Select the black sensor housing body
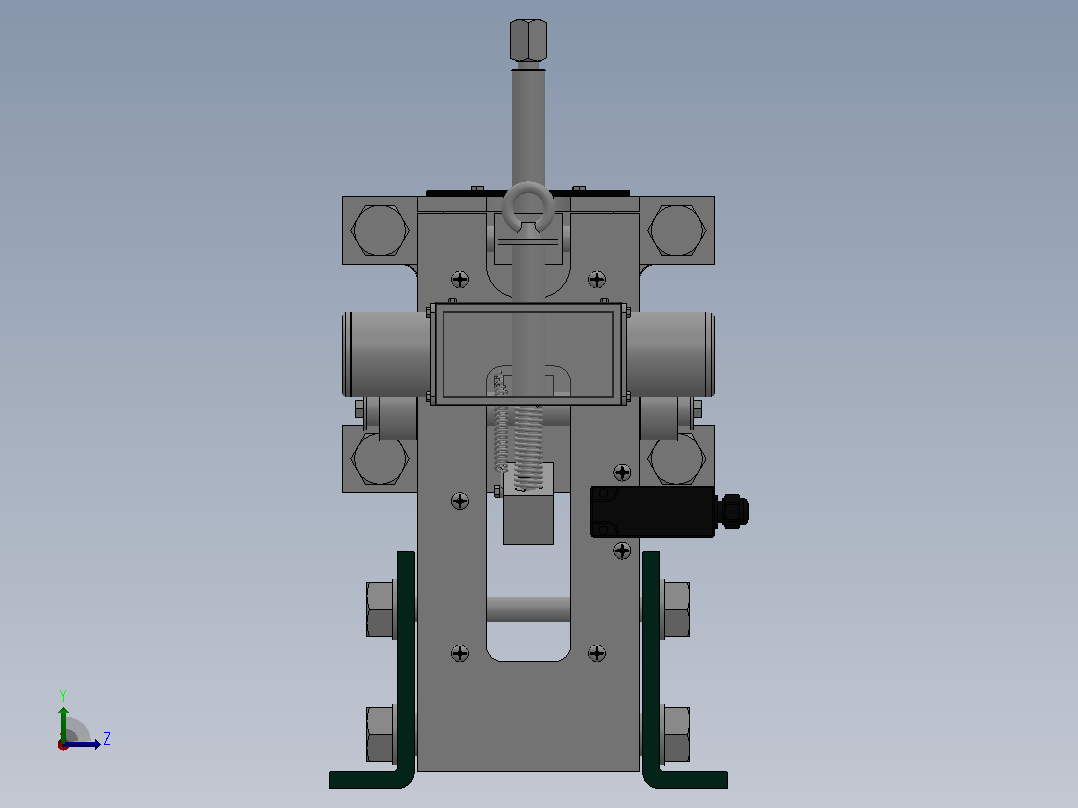 (x=652, y=512)
